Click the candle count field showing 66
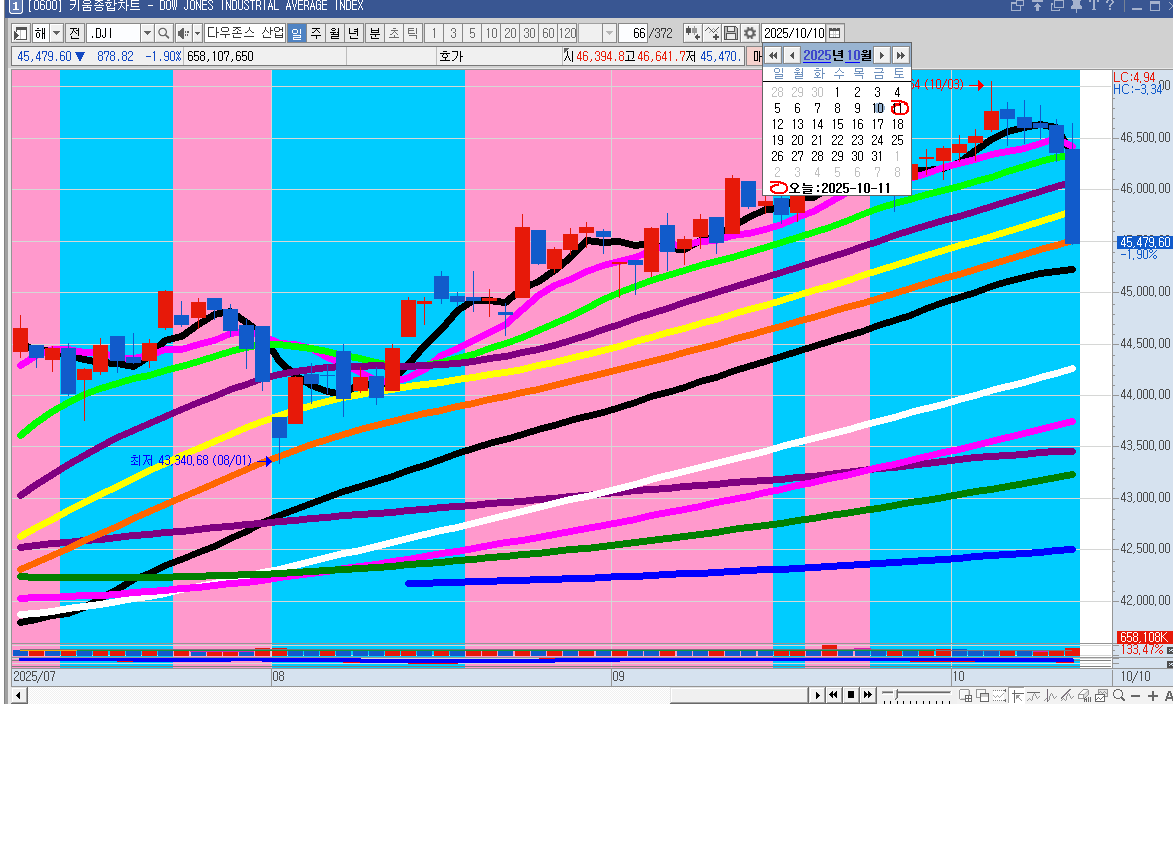This screenshot has height=864, width=1173. click(x=632, y=34)
